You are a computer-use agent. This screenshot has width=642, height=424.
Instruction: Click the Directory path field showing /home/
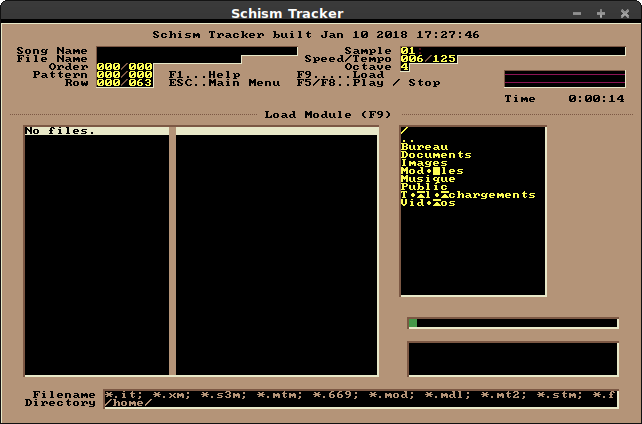click(360, 403)
